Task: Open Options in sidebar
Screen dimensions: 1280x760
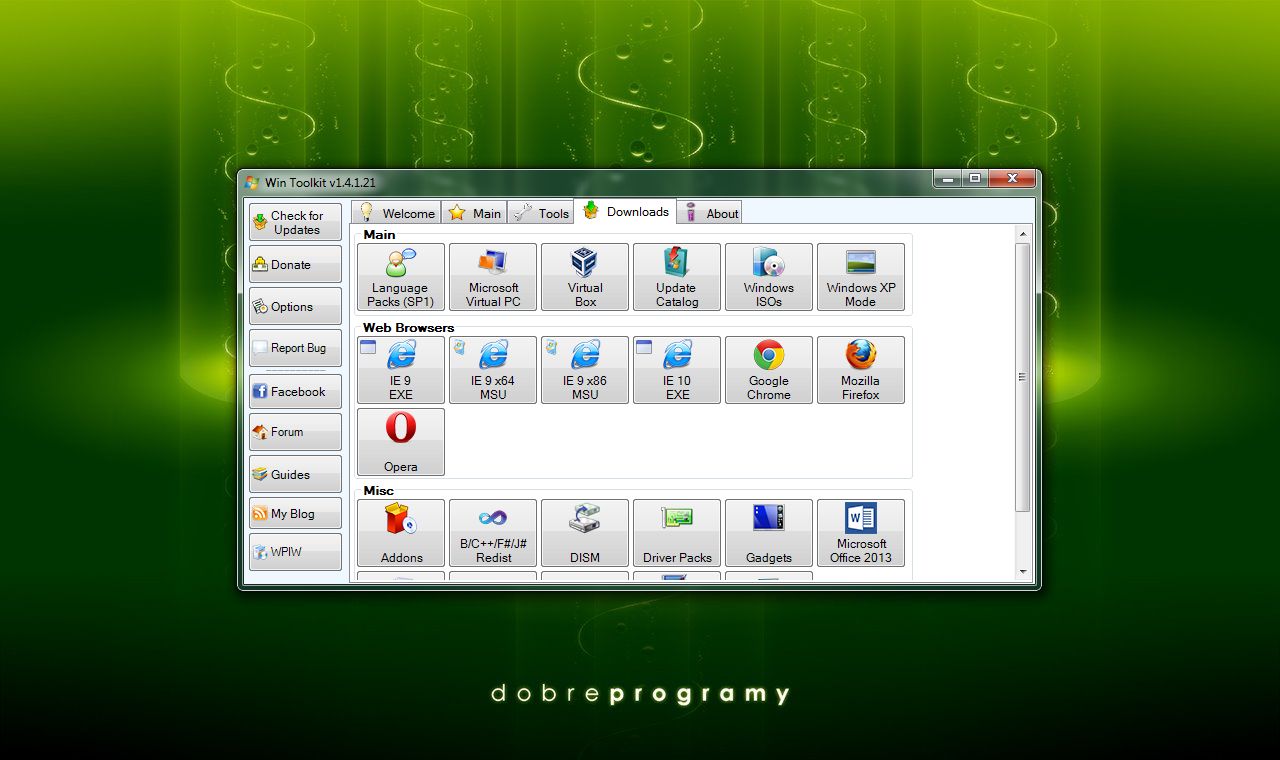Action: click(x=295, y=307)
